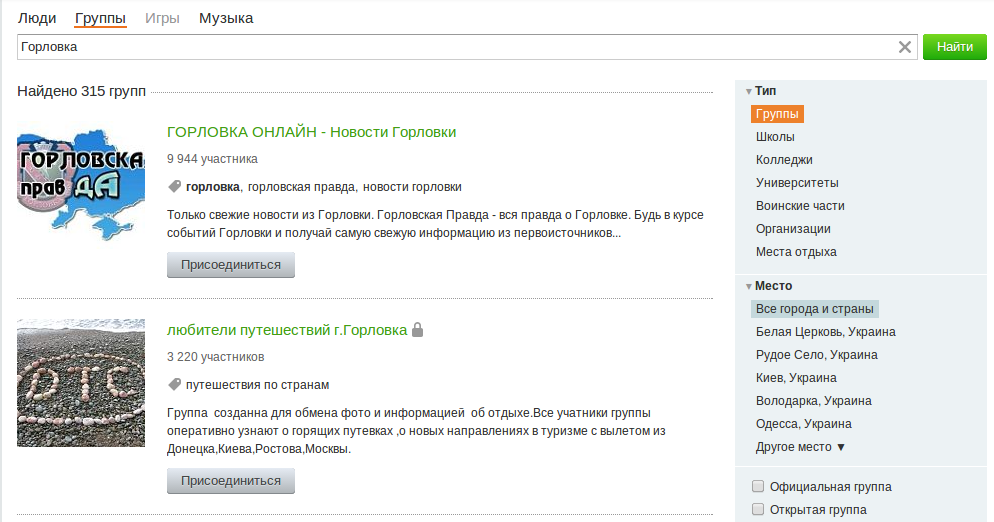Click the lock icon next to любители путешествий
The image size is (994, 522).
point(417,330)
